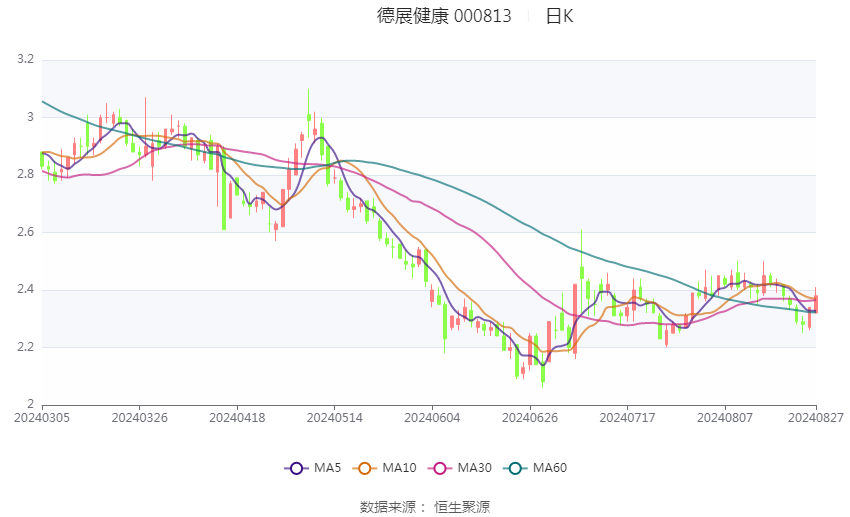Hide the MA30 moving average label

474,468
